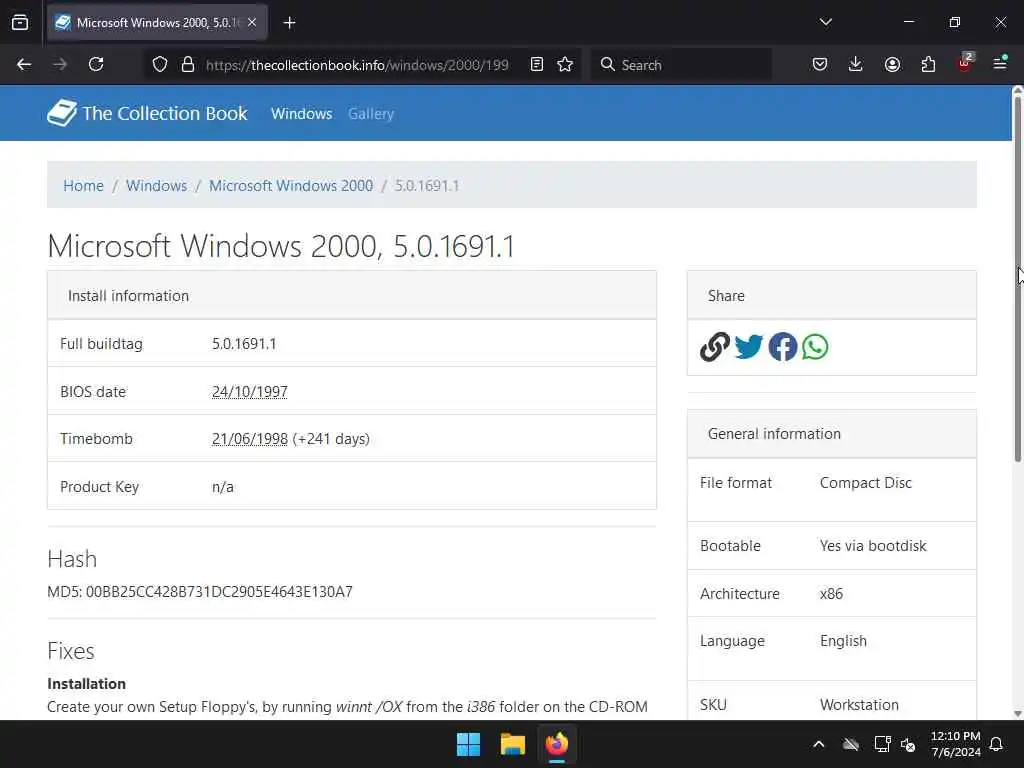Toggle reader view icon
The height and width of the screenshot is (768, 1024).
pyautogui.click(x=537, y=65)
